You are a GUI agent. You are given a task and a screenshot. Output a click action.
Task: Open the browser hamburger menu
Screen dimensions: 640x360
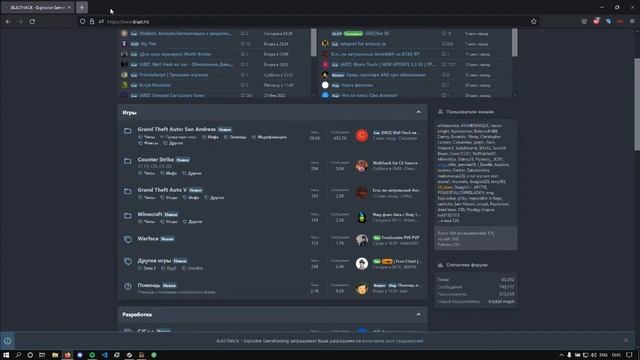pos(632,22)
